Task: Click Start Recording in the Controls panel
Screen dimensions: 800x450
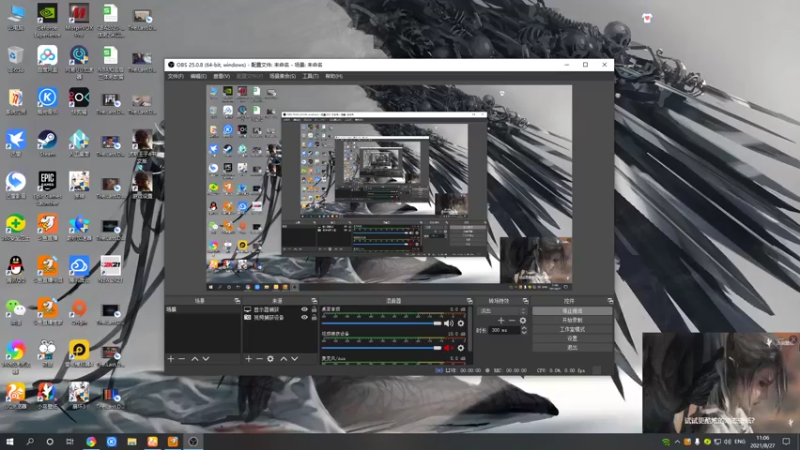Action: tap(572, 320)
